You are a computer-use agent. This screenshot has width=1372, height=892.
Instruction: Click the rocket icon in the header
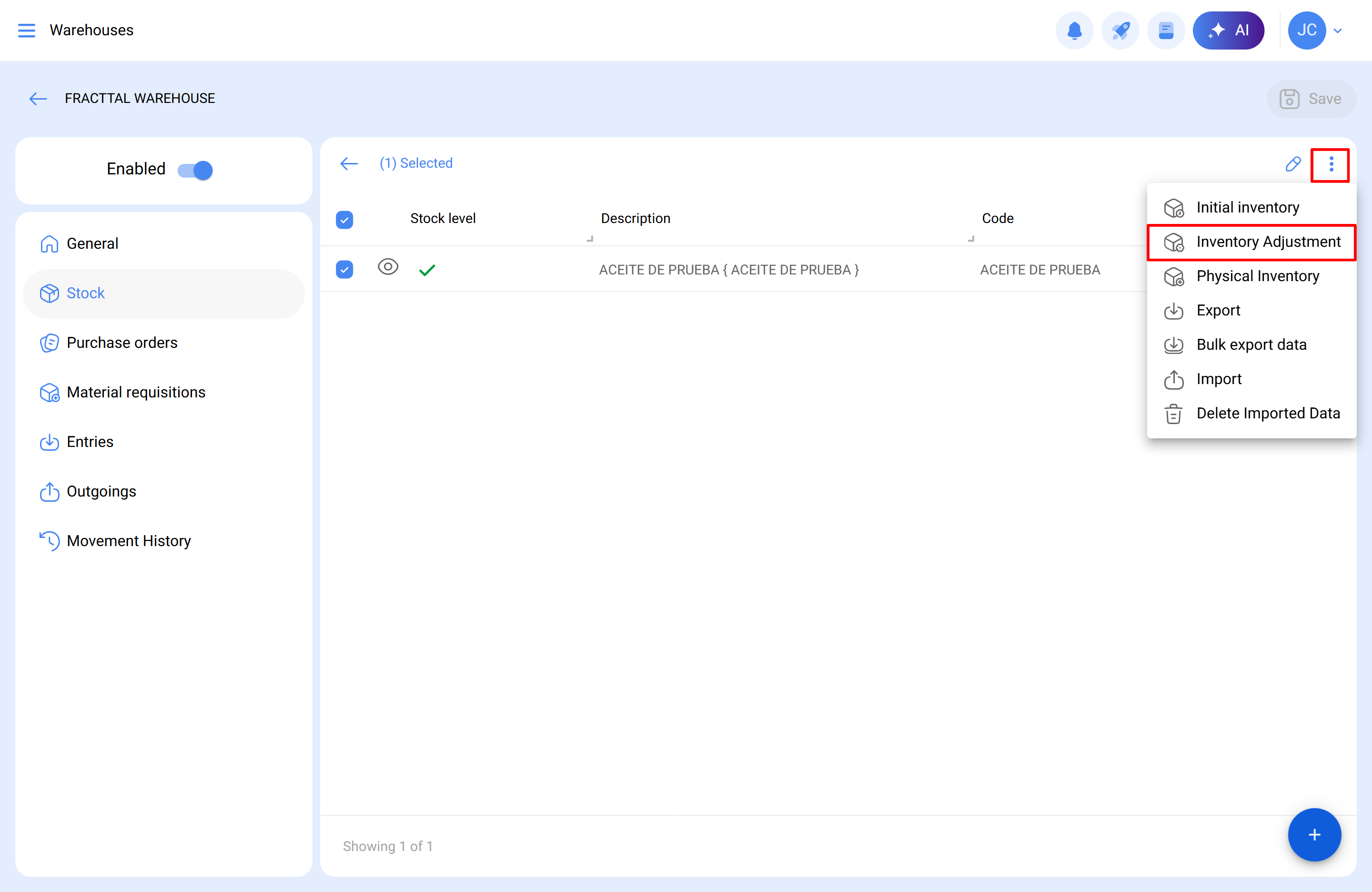1120,30
